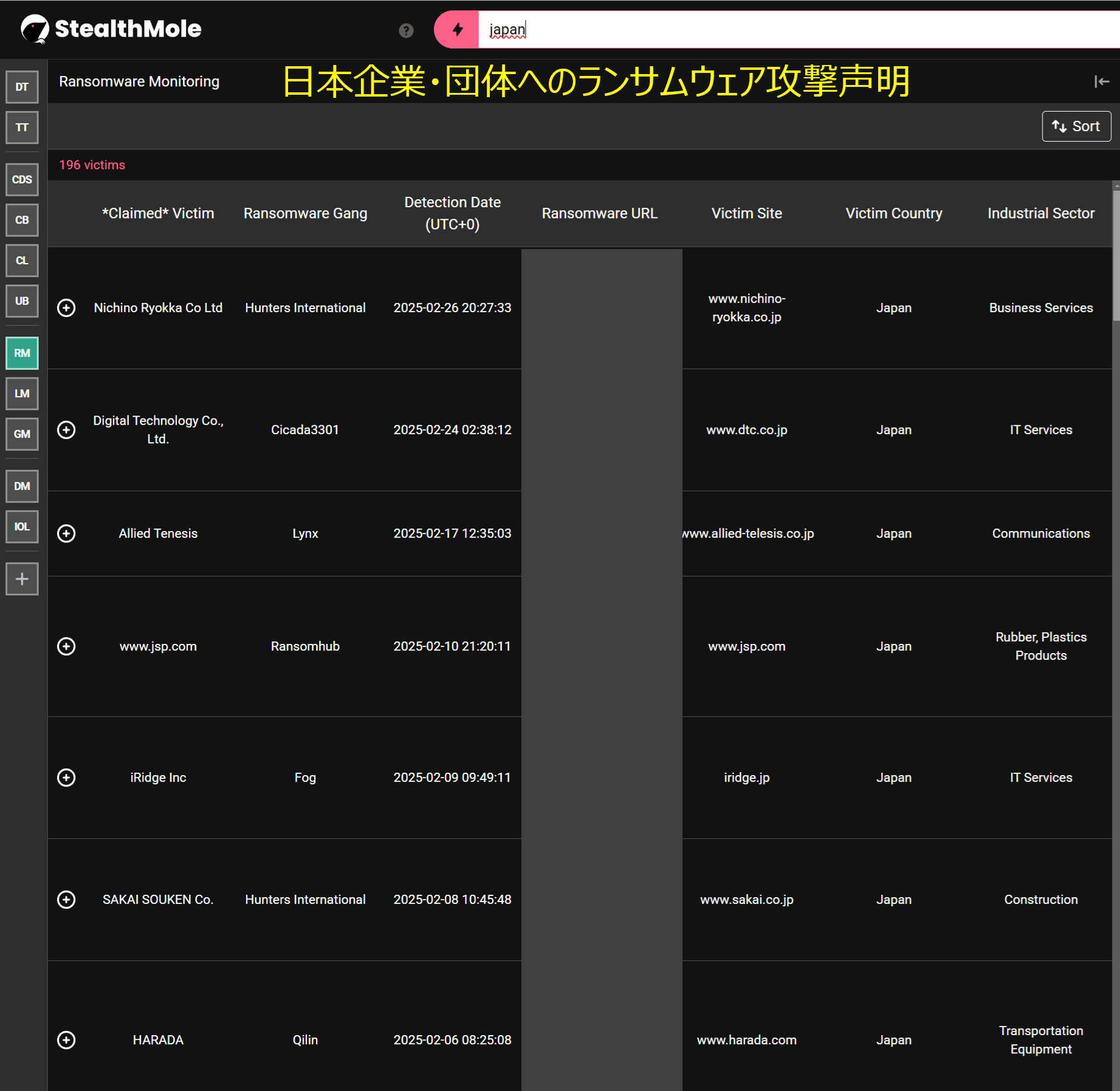The height and width of the screenshot is (1091, 1120).
Task: Click the StealthMole logo
Action: click(x=111, y=29)
